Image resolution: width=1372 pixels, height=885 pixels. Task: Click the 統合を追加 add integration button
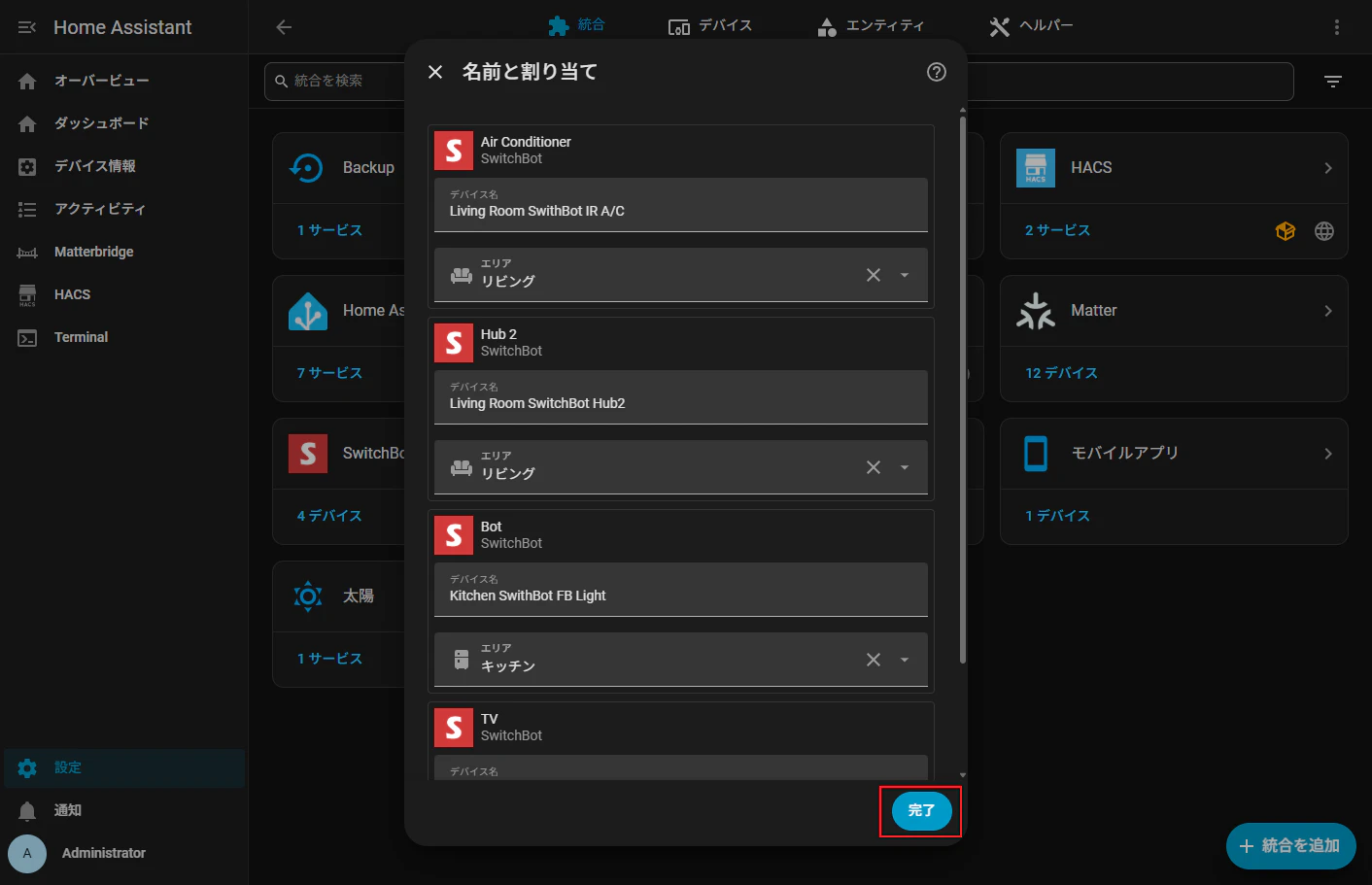(x=1290, y=846)
